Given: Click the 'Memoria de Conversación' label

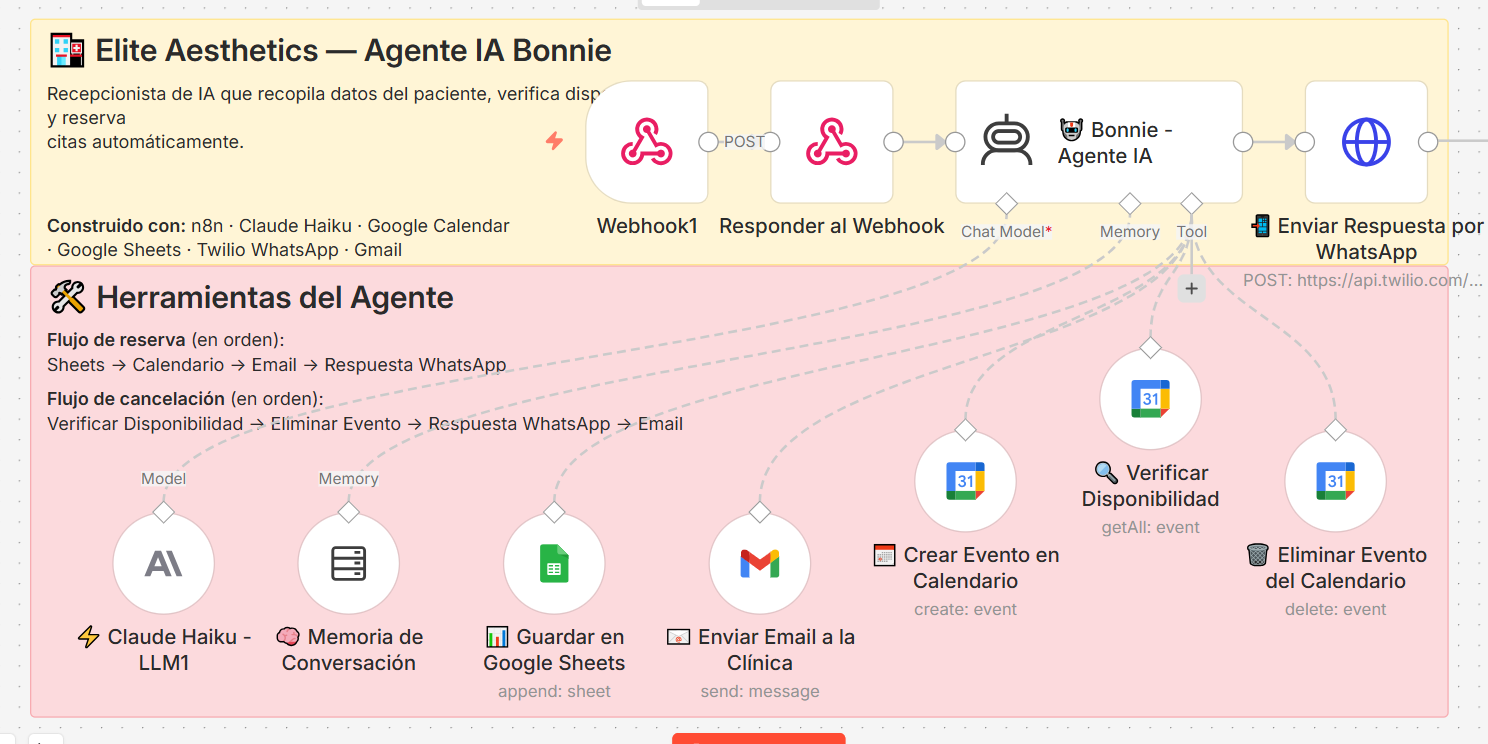Looking at the screenshot, I should [x=349, y=650].
